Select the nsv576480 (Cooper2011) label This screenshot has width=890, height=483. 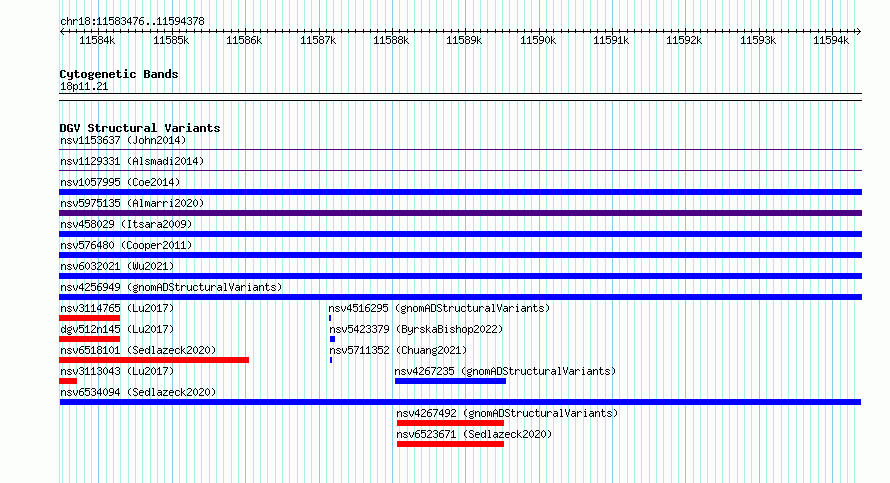pyautogui.click(x=126, y=245)
